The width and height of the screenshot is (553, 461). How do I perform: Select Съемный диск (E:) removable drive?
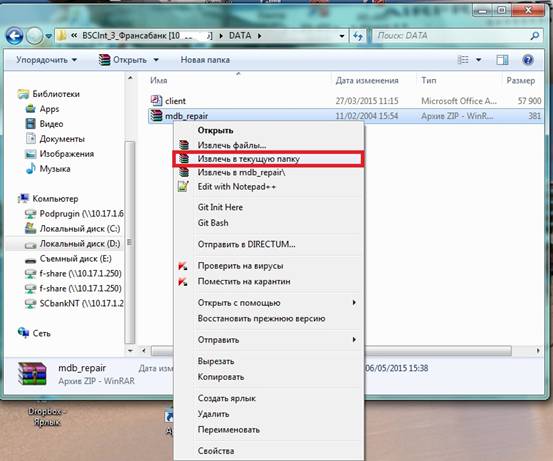tap(68, 259)
